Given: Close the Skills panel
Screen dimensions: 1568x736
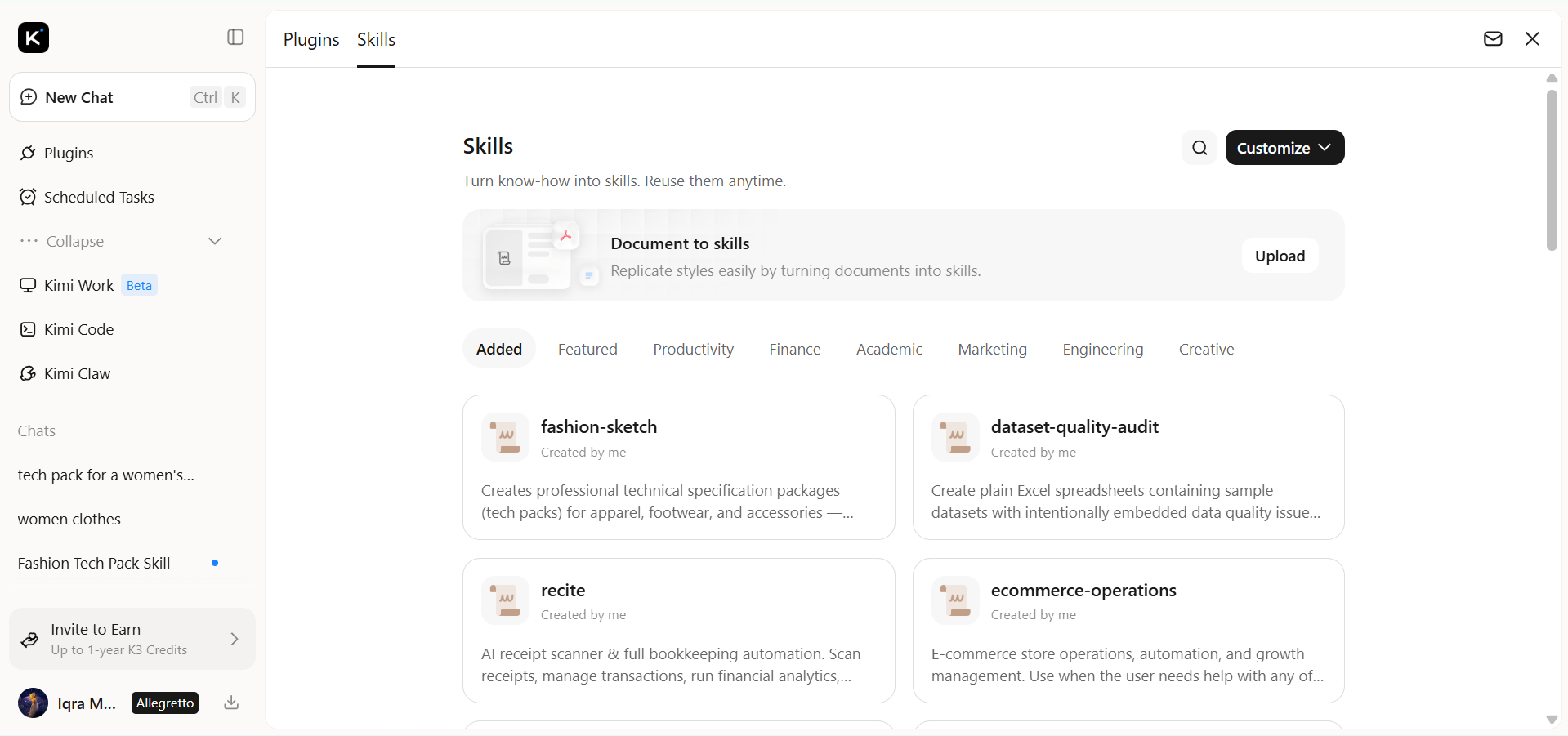Looking at the screenshot, I should [x=1532, y=38].
